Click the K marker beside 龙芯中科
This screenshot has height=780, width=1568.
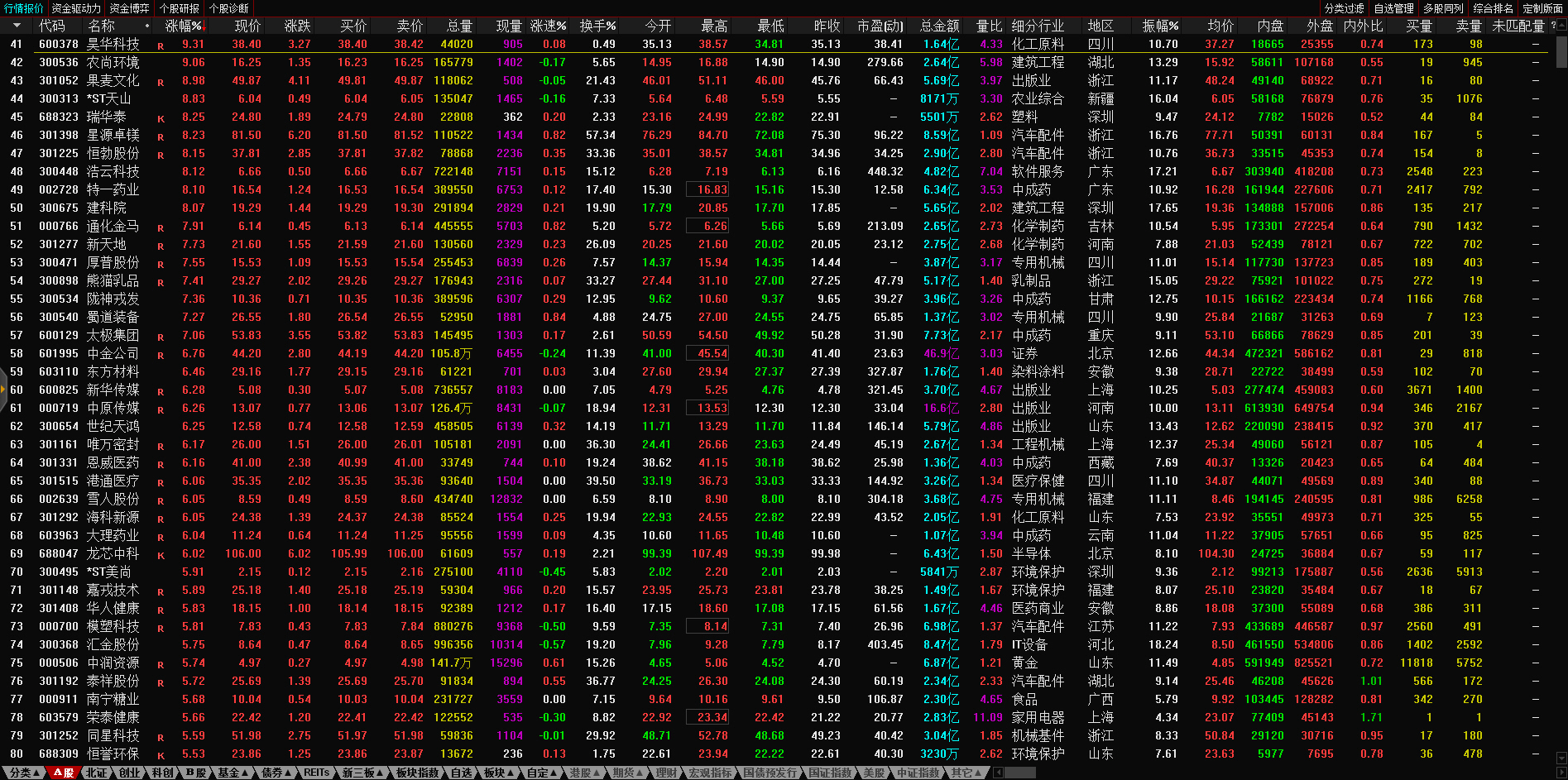tap(161, 555)
